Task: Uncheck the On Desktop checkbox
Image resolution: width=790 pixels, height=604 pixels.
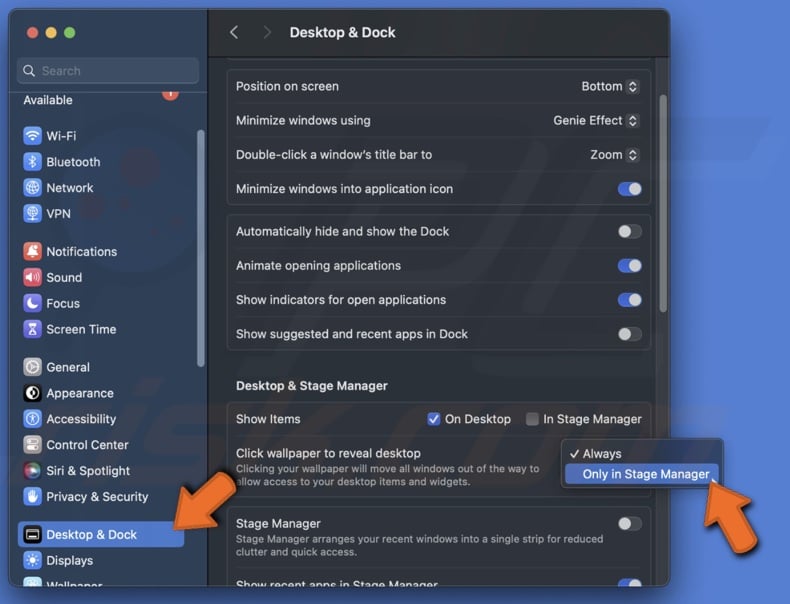Action: coord(433,419)
